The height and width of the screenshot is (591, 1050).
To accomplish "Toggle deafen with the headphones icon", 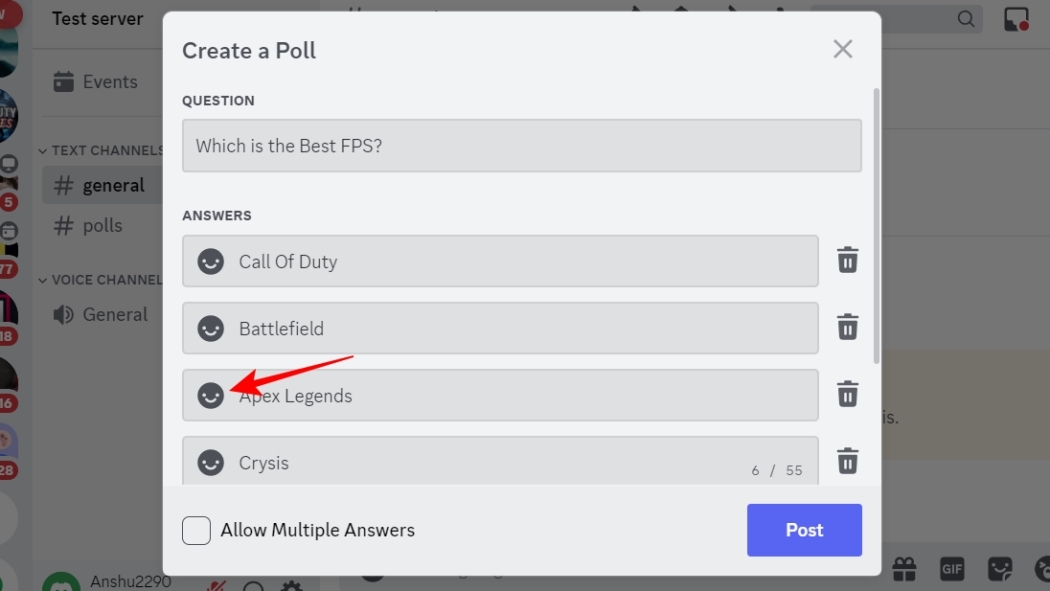I will coord(252,584).
